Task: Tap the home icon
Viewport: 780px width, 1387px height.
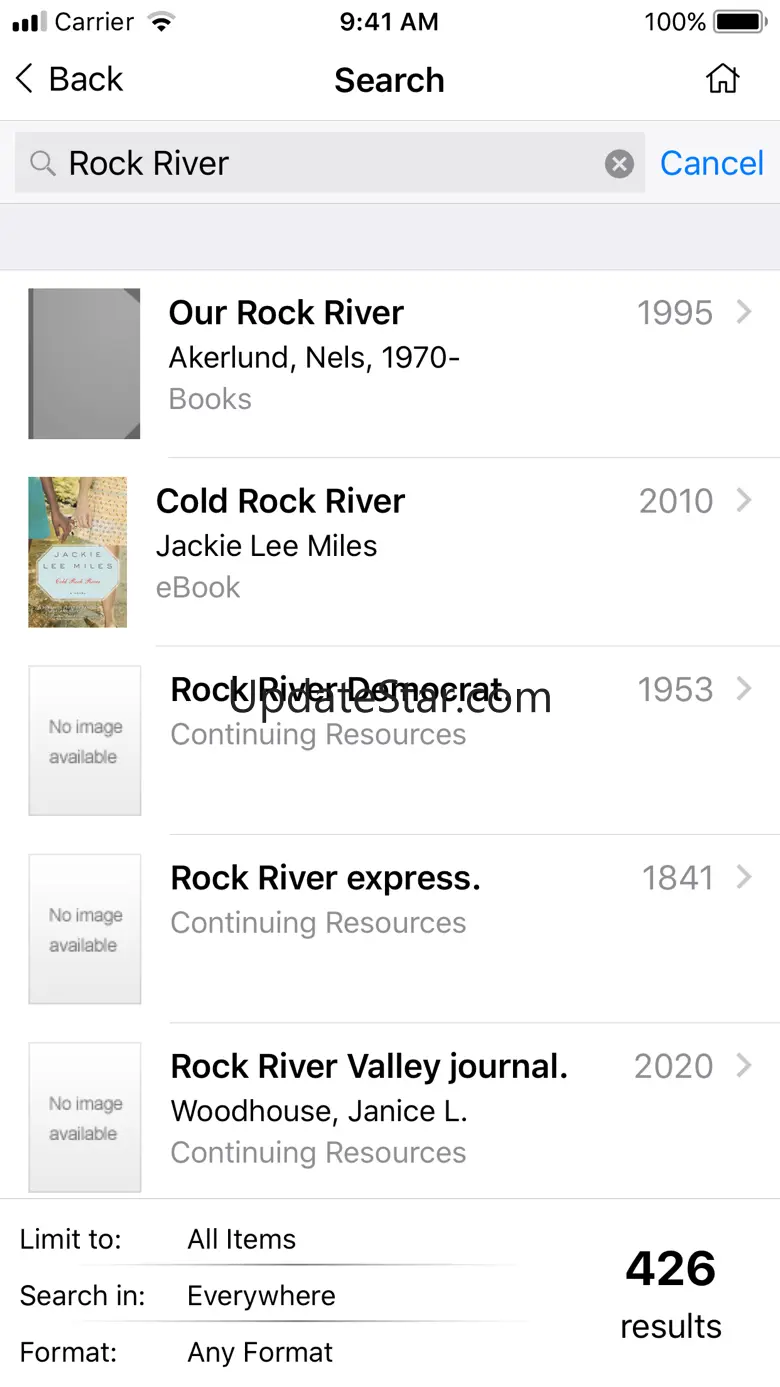Action: [x=722, y=79]
